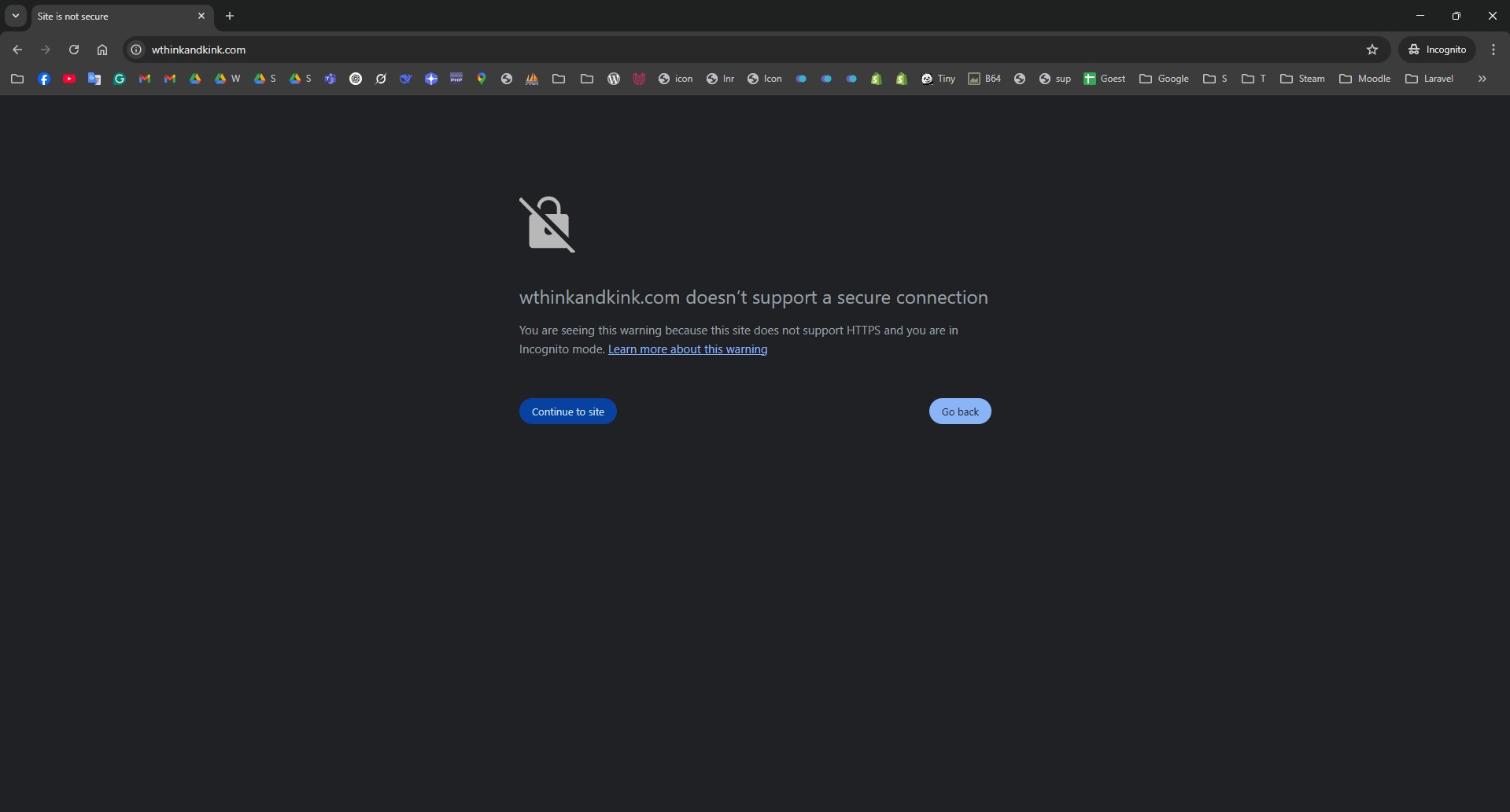
Task: Open the Google Translate bookmark
Action: (94, 79)
